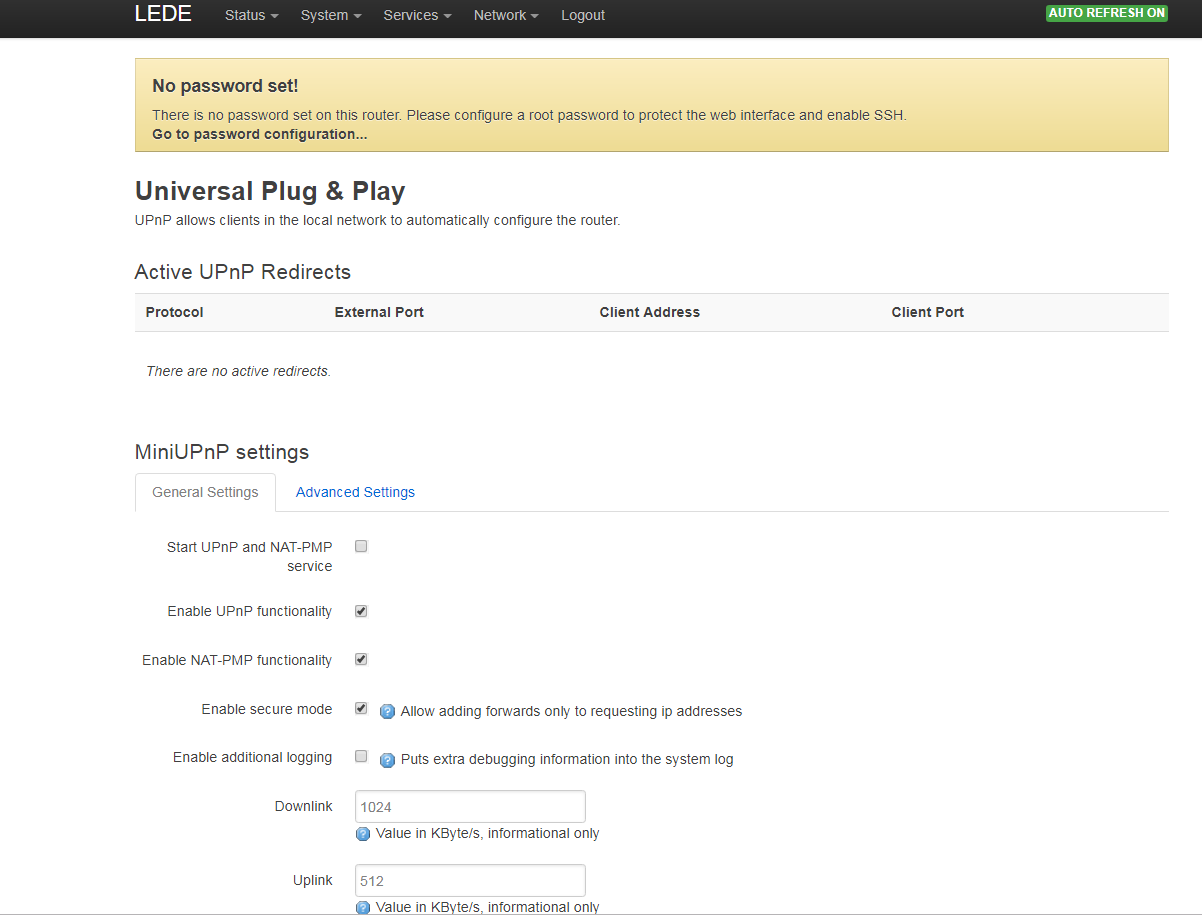
Task: Check Enable additional logging
Action: (360, 756)
